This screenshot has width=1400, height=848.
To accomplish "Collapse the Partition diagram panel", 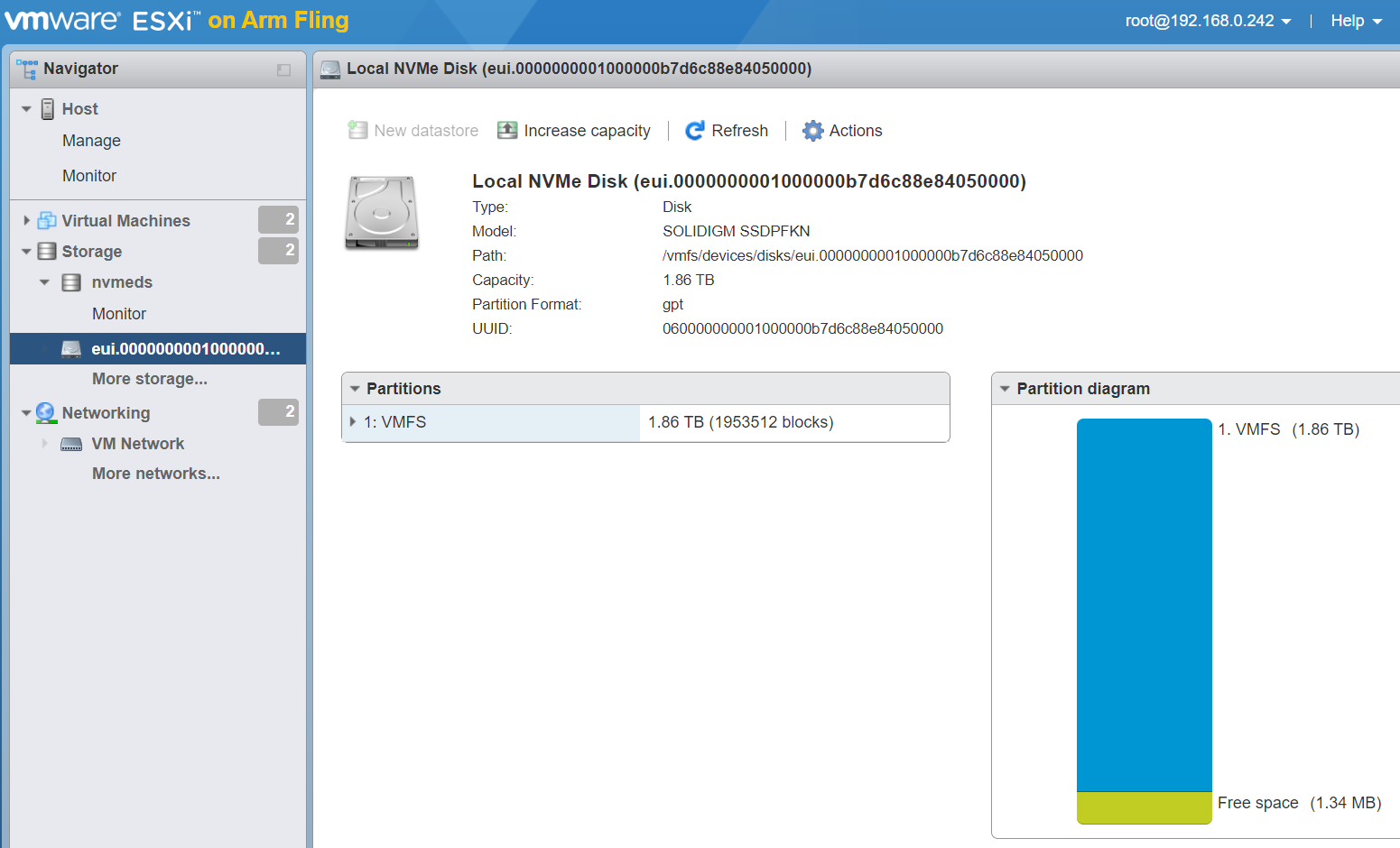I will tap(1005, 389).
